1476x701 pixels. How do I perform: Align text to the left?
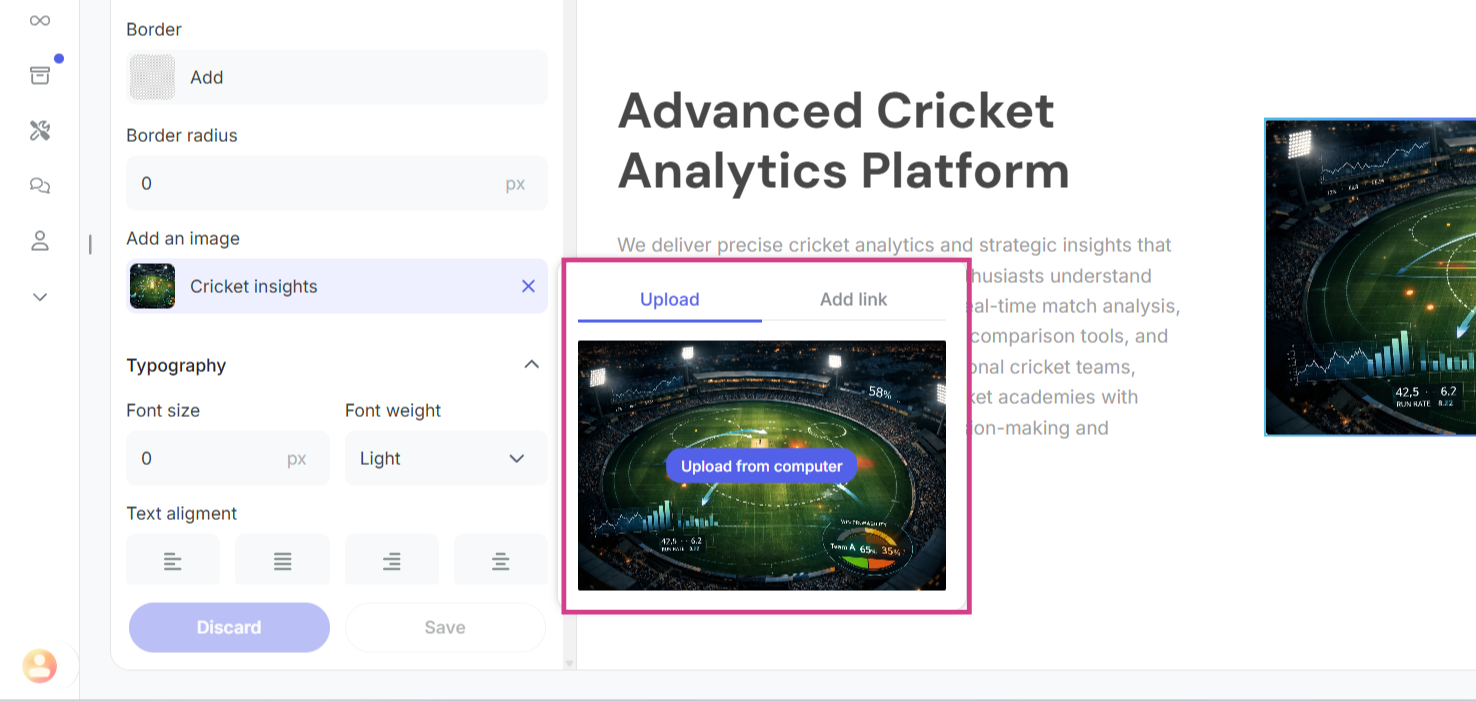point(173,562)
